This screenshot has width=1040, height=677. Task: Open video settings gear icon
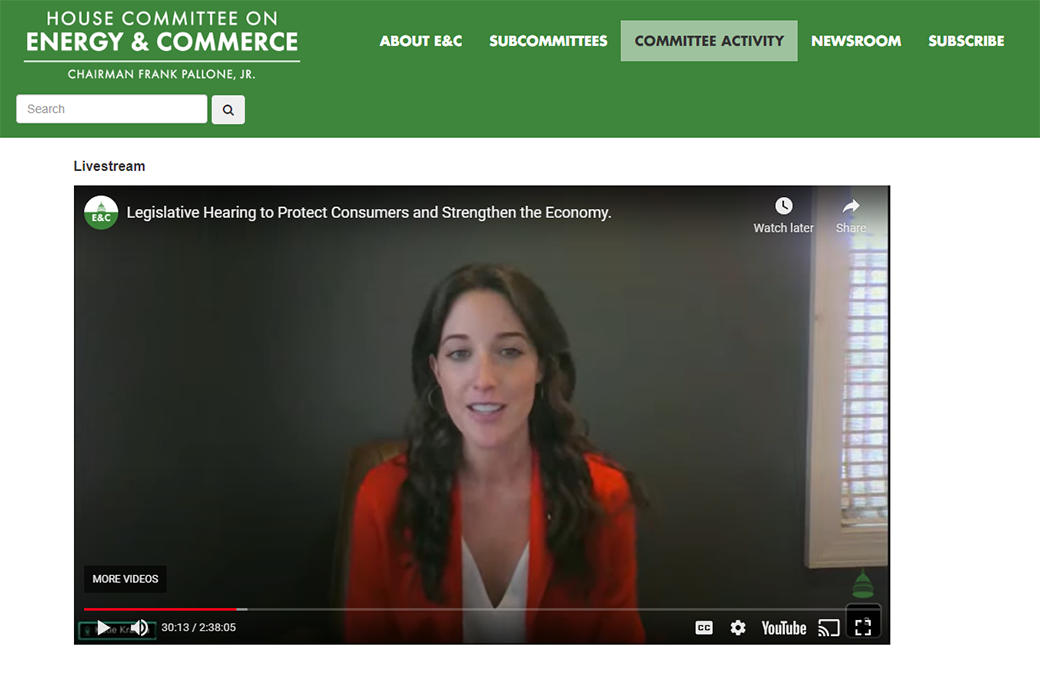(x=738, y=627)
